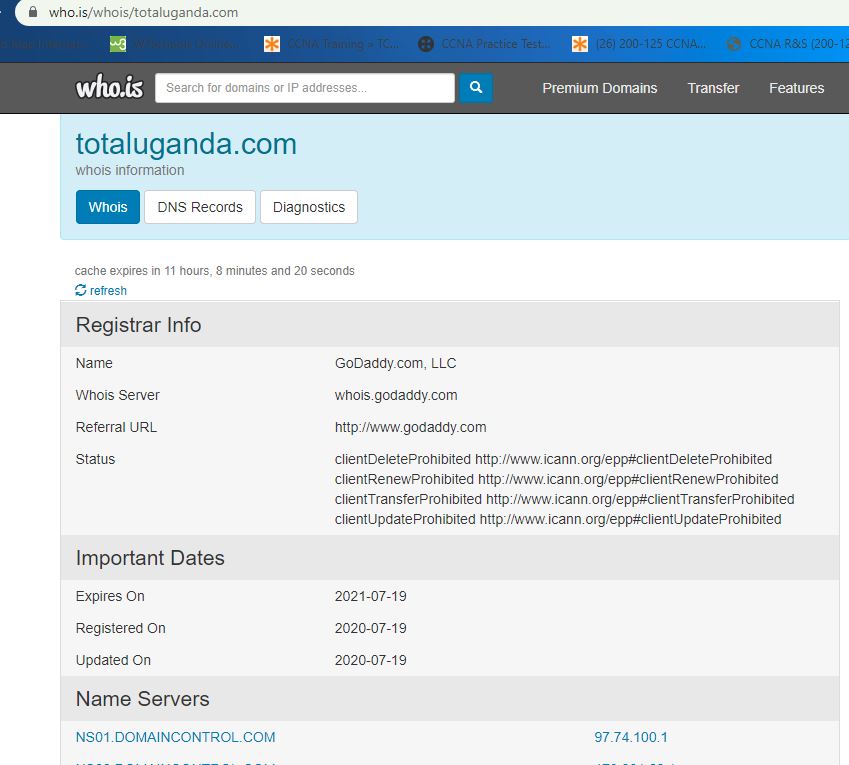
Task: Focus the domain search input field
Action: 305,88
